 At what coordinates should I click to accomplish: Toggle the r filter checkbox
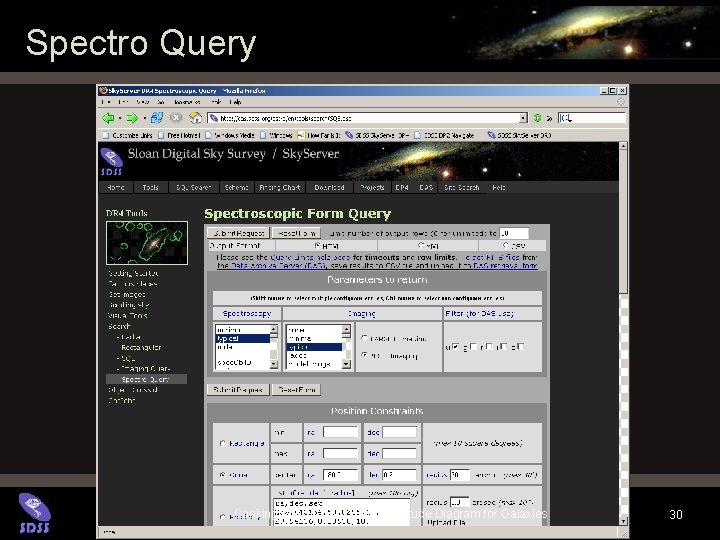coord(489,347)
